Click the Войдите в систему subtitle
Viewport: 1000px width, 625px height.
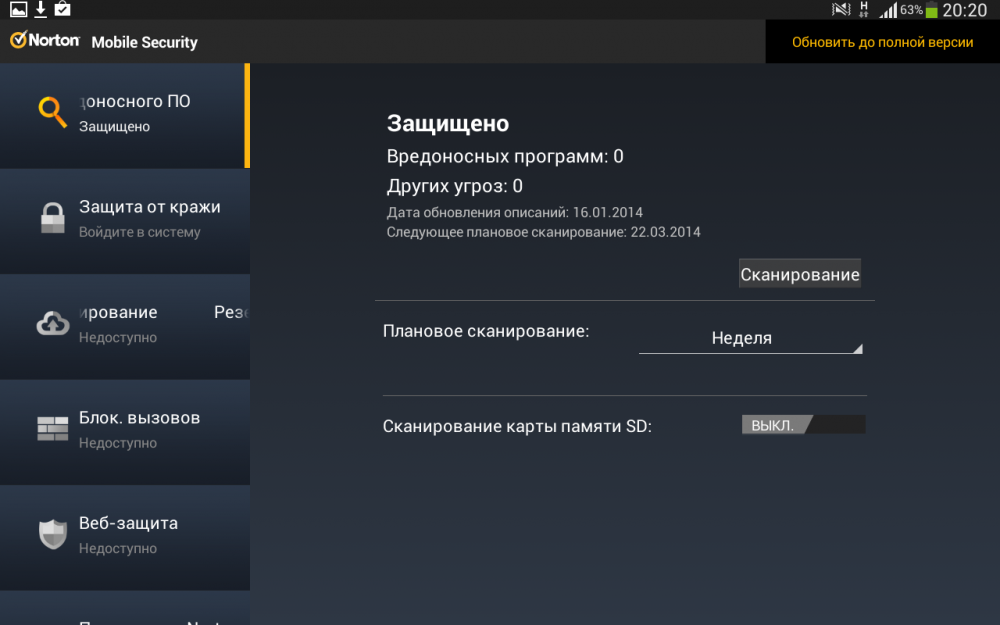click(x=140, y=232)
